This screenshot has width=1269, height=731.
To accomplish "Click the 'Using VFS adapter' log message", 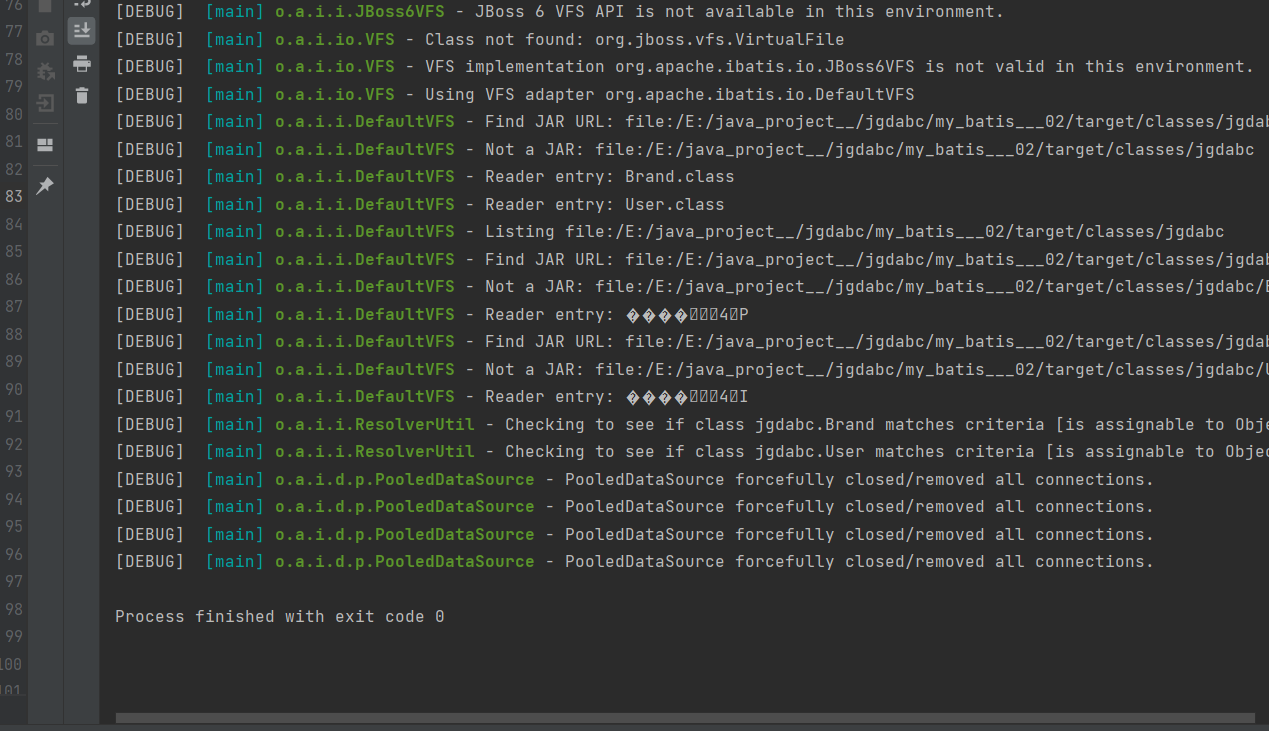I will 670,95.
